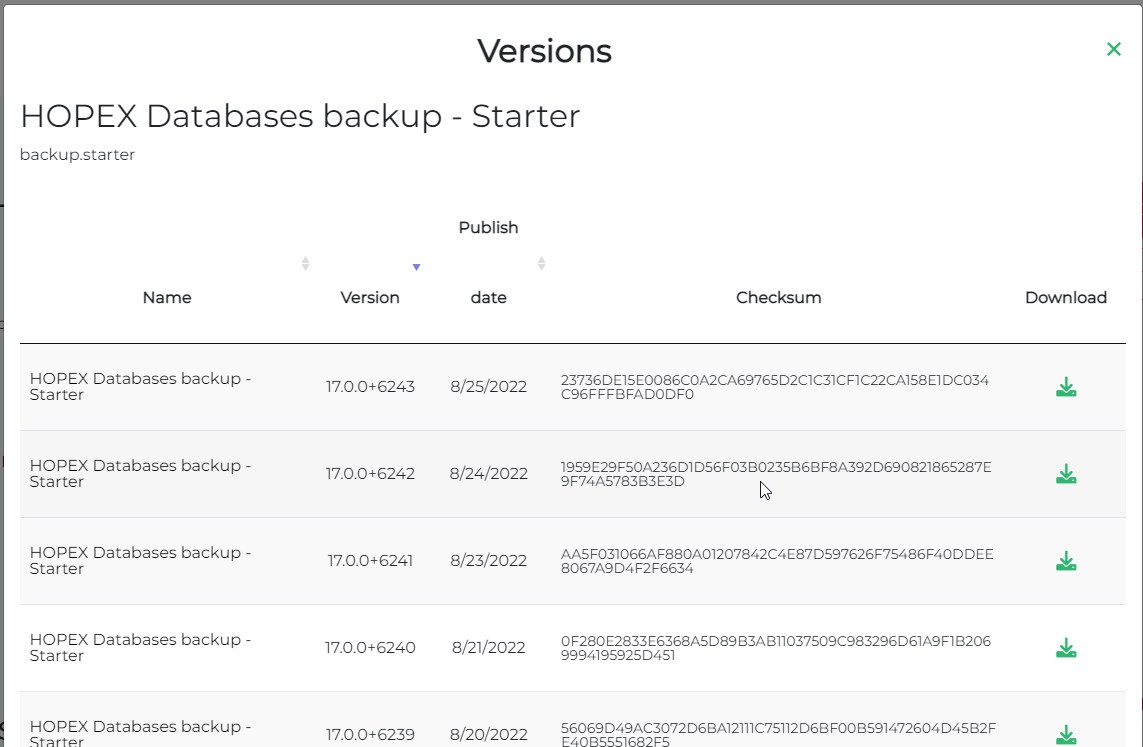
Task: Download version 17.0.0+6240 backup
Action: (x=1066, y=648)
